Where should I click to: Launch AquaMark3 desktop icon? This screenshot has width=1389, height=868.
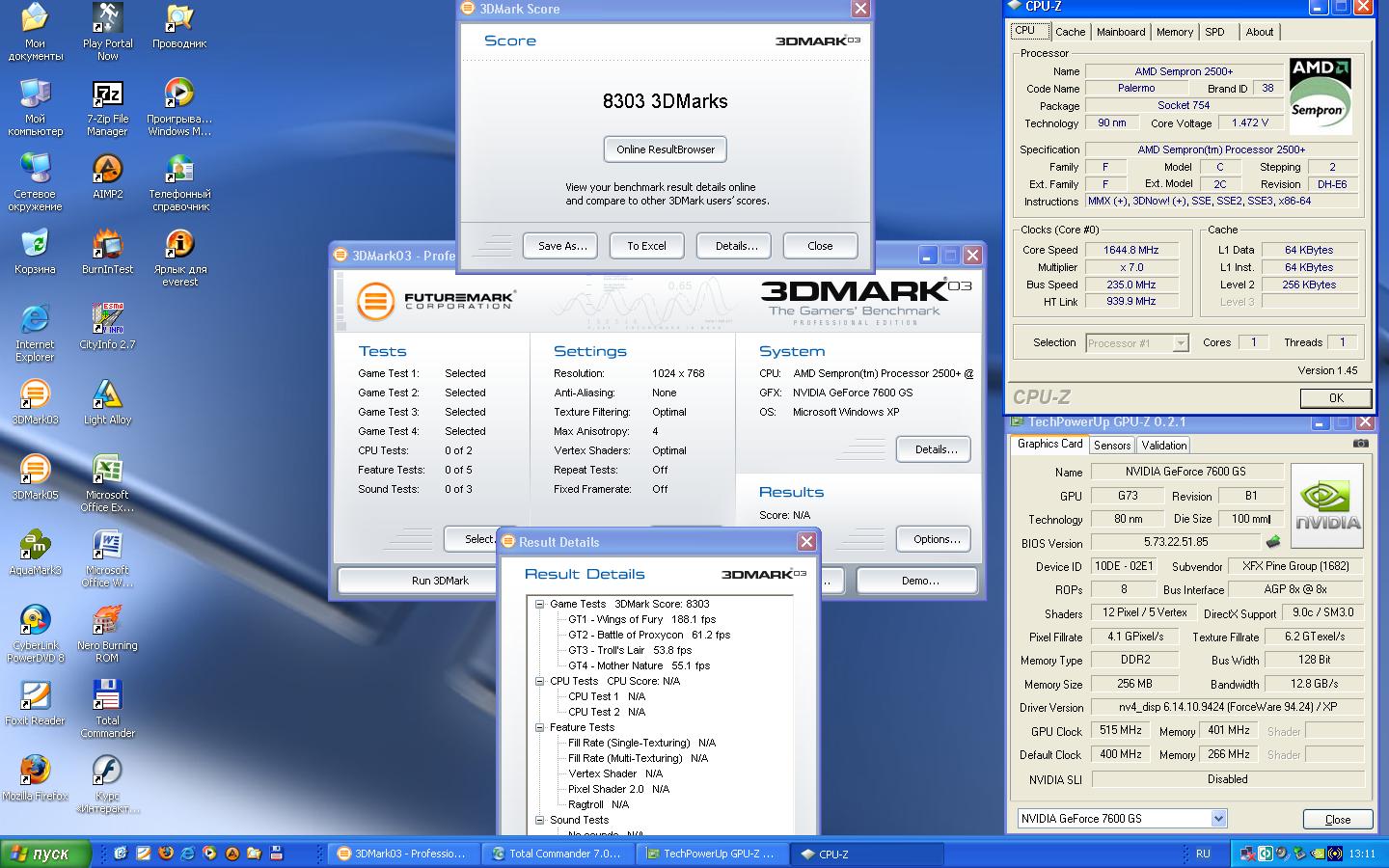click(35, 553)
